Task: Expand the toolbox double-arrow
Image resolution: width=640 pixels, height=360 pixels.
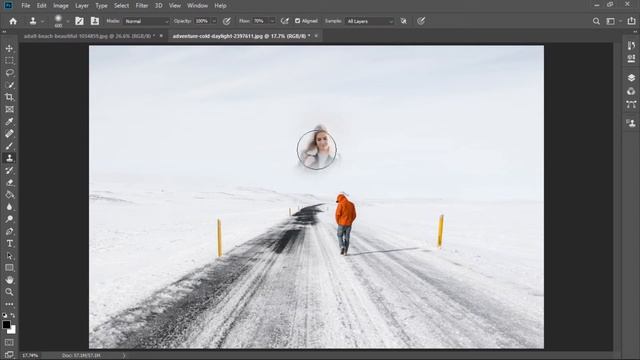Action: pyautogui.click(x=4, y=31)
